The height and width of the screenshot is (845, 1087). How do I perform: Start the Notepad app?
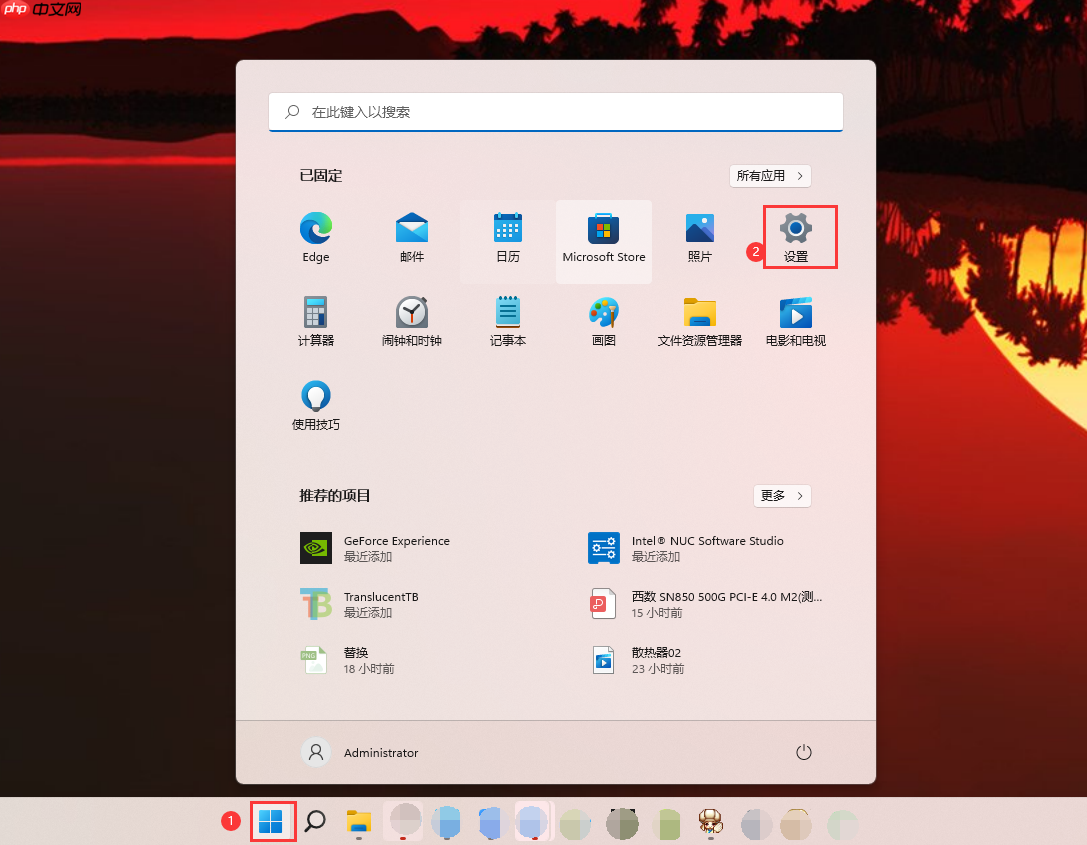pyautogui.click(x=507, y=320)
